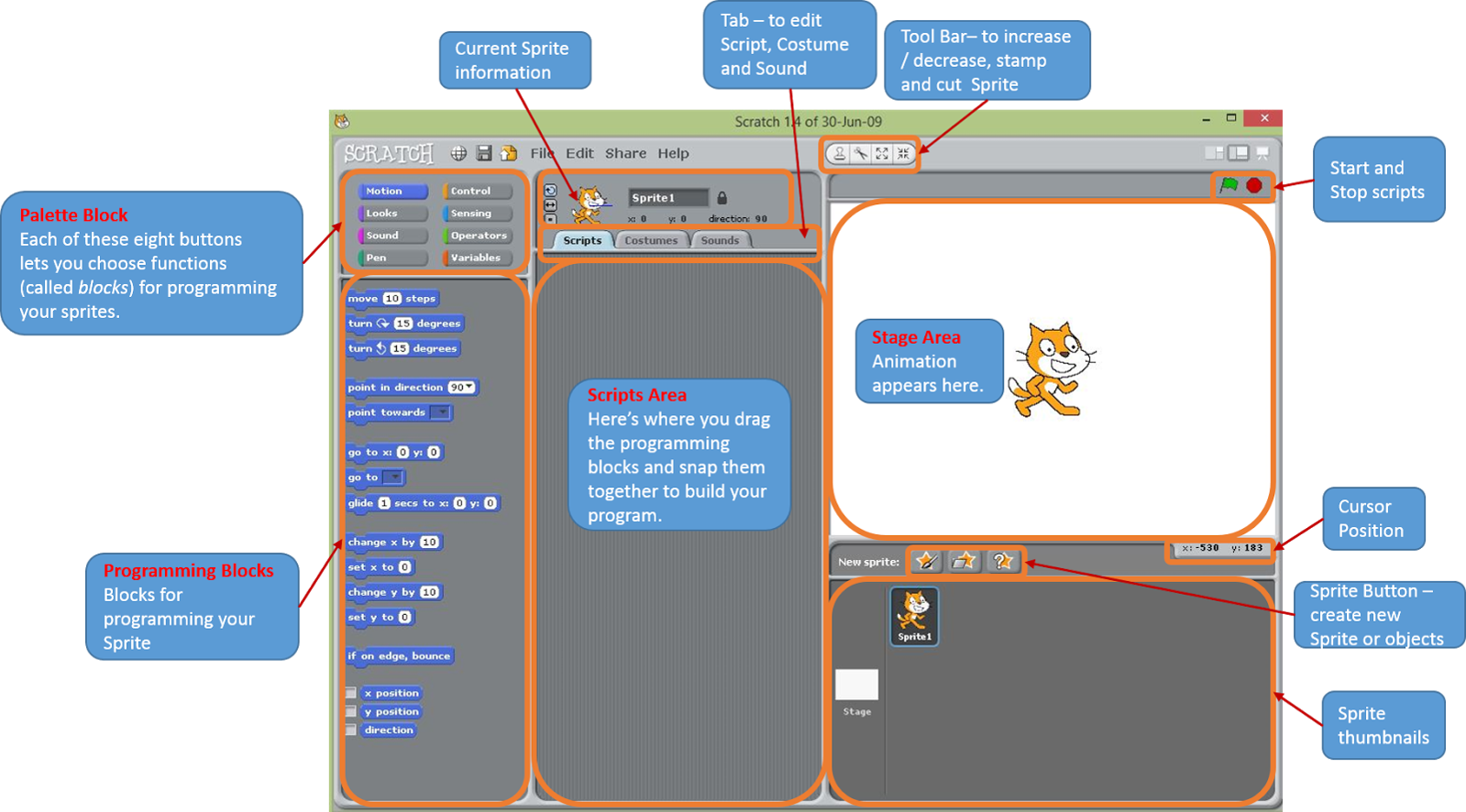This screenshot has width=1466, height=812.
Task: Click the change x by value
Action: click(429, 542)
